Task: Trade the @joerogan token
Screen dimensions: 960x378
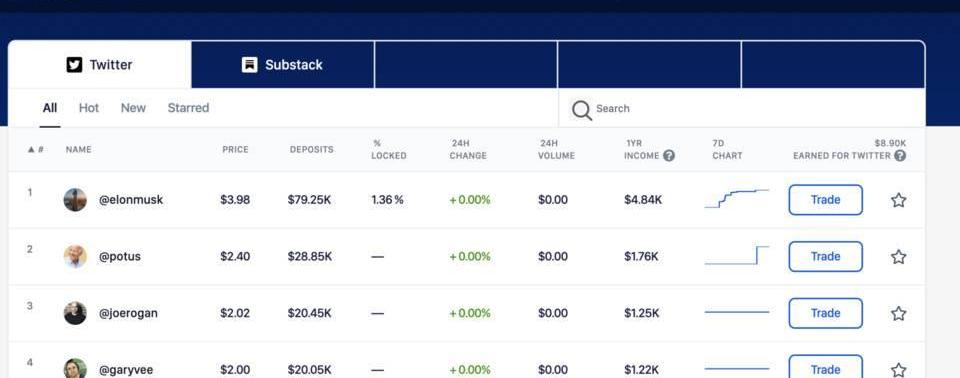Action: (825, 313)
